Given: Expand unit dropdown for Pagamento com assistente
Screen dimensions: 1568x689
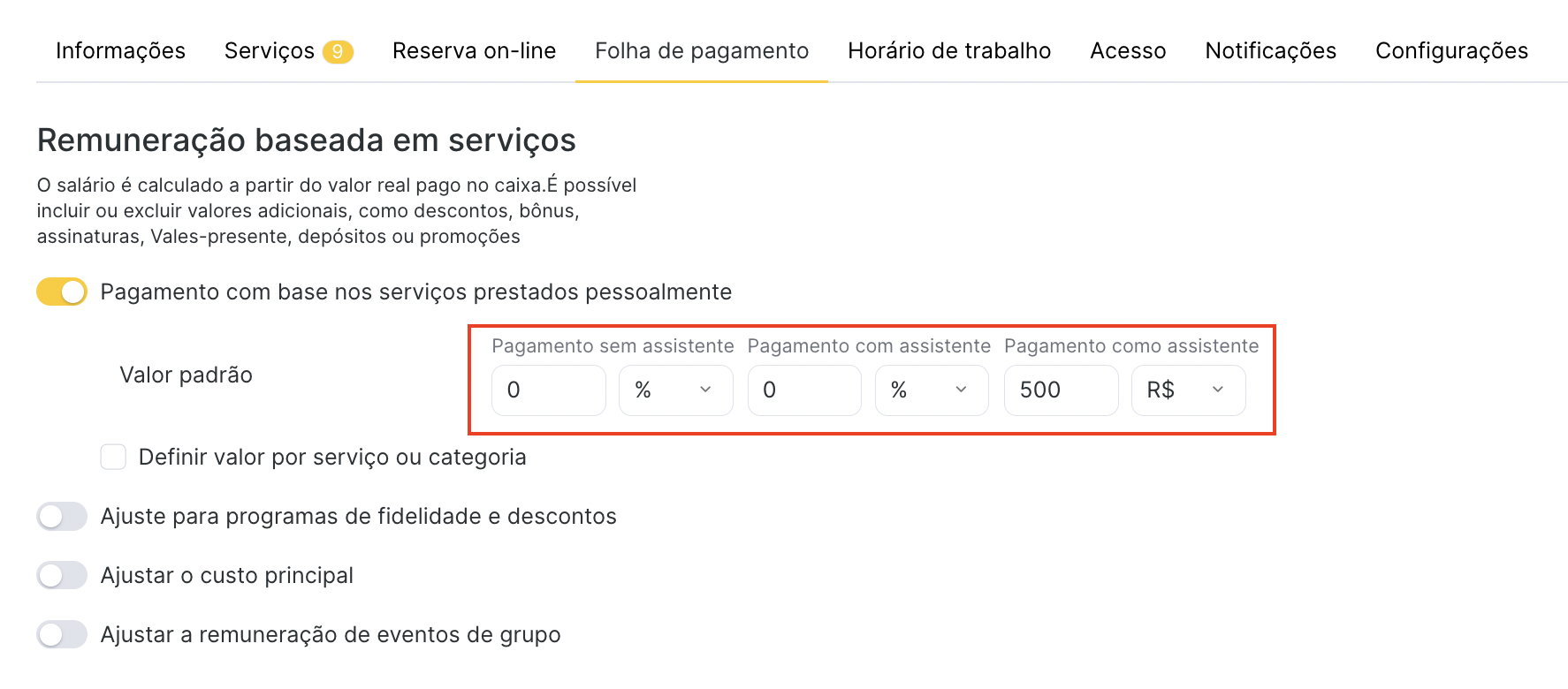Looking at the screenshot, I should pos(931,390).
